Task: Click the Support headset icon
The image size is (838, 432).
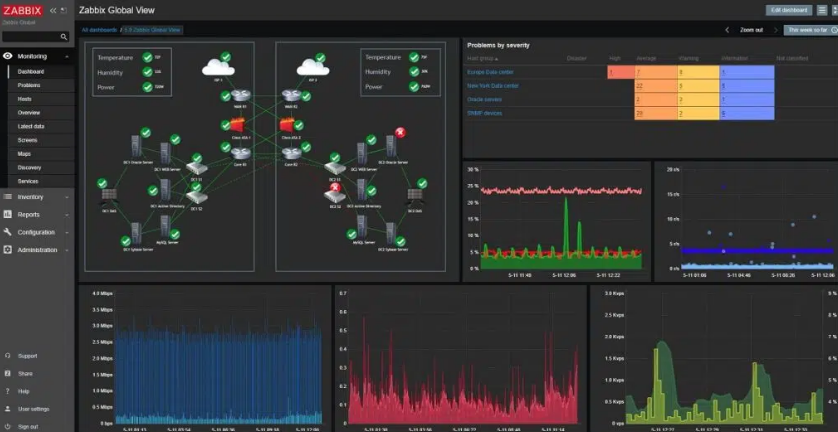Action: click(7, 356)
